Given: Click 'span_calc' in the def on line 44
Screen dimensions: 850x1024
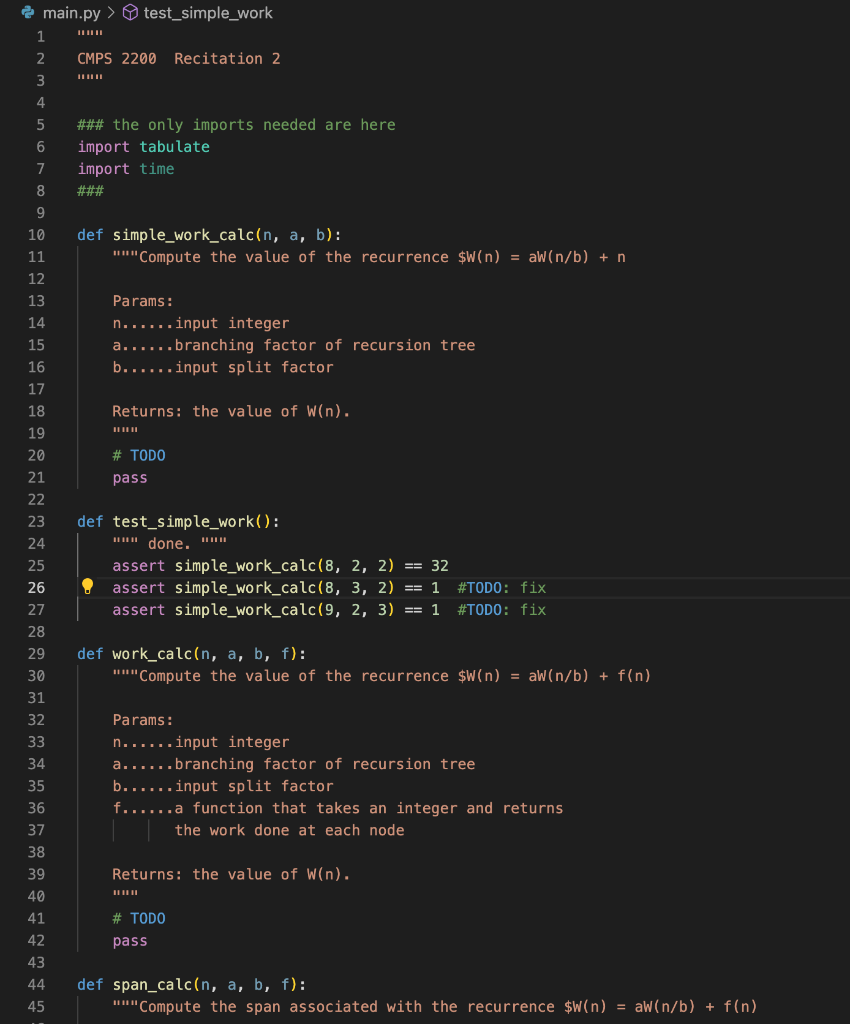Looking at the screenshot, I should pyautogui.click(x=152, y=985).
